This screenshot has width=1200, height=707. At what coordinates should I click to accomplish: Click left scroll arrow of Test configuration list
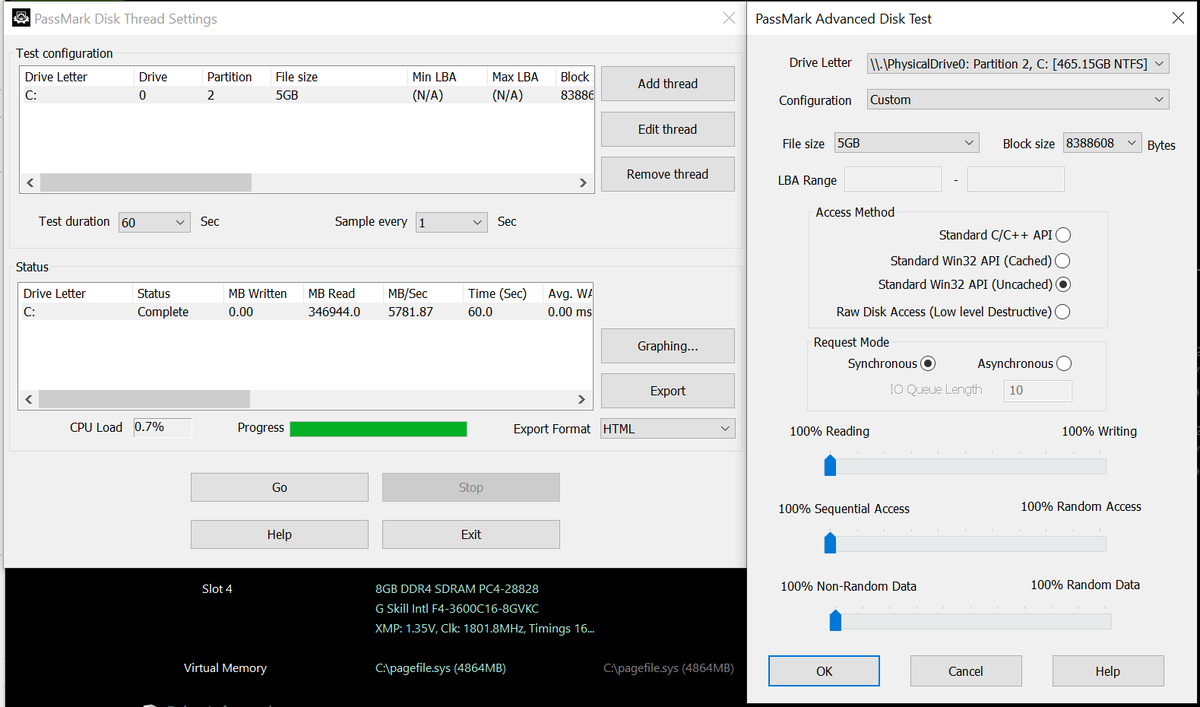(29, 183)
